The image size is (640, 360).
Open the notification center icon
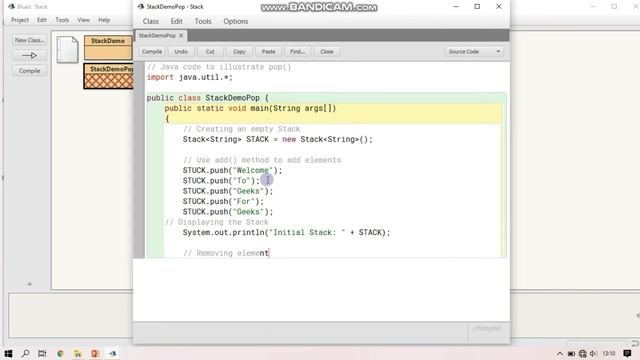(627, 353)
